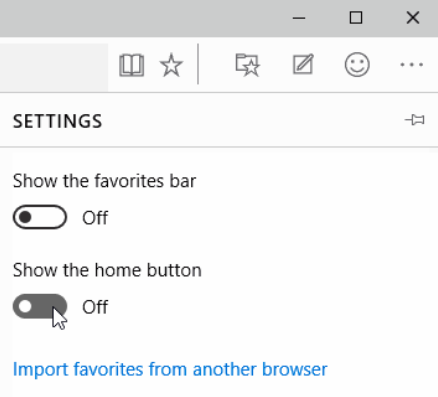Click the Show the favorites bar label
This screenshot has width=438, height=397.
point(104,181)
